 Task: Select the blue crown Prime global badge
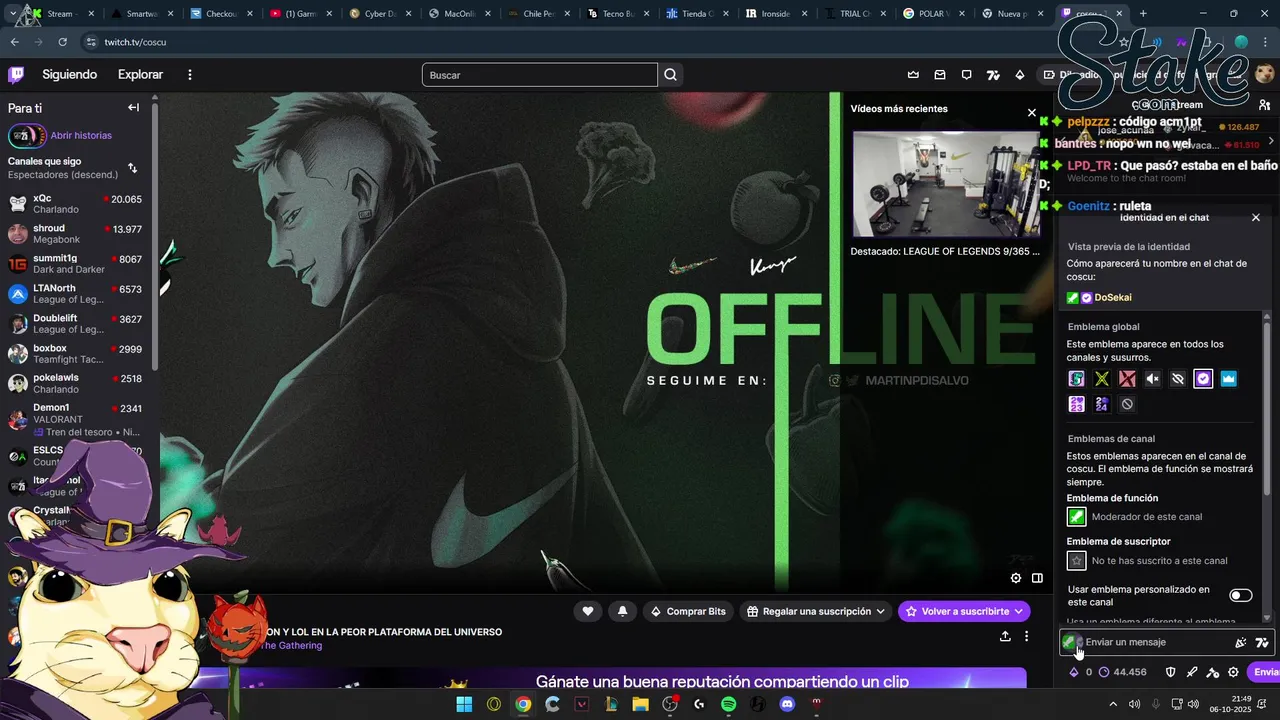click(1229, 379)
